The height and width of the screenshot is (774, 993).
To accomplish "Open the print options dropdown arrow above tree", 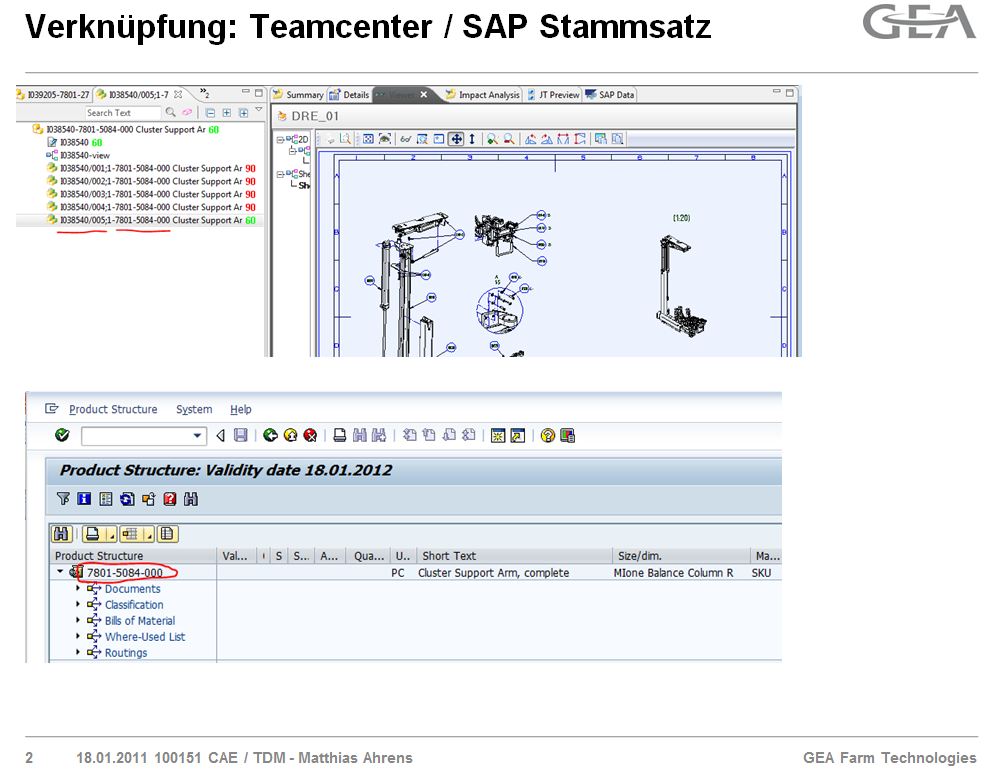I will coord(111,535).
